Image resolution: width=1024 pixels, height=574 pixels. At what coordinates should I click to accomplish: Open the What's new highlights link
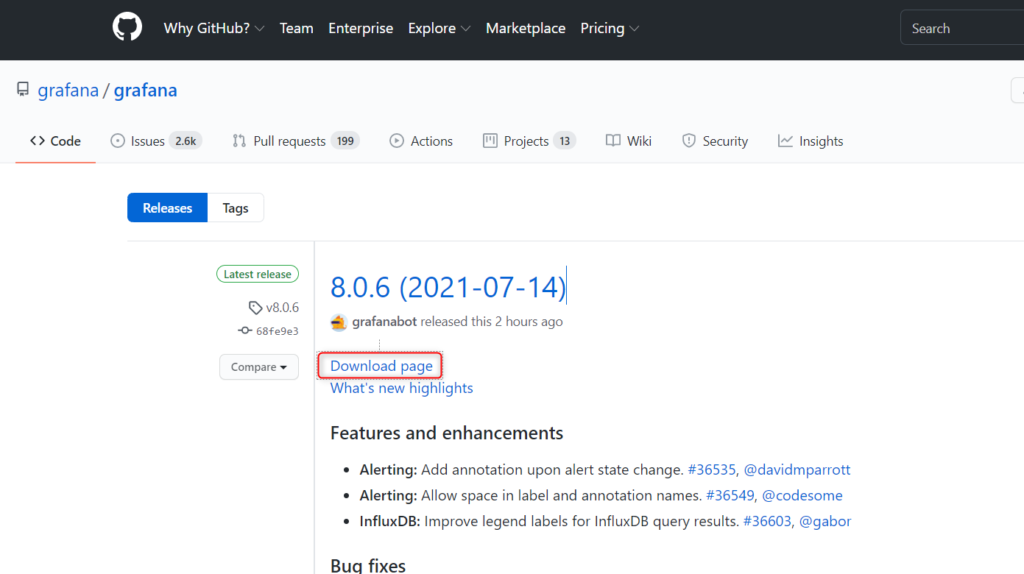click(401, 388)
